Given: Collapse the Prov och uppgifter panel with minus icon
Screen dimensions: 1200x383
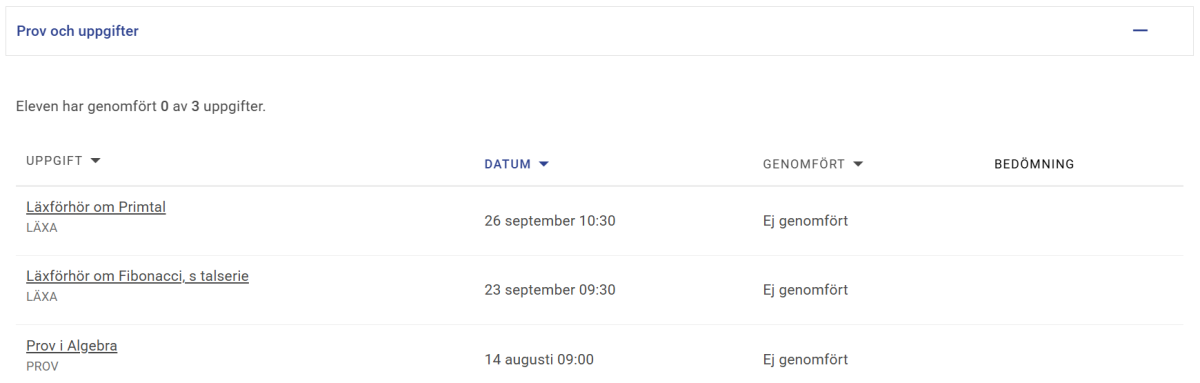Looking at the screenshot, I should click(x=1140, y=31).
